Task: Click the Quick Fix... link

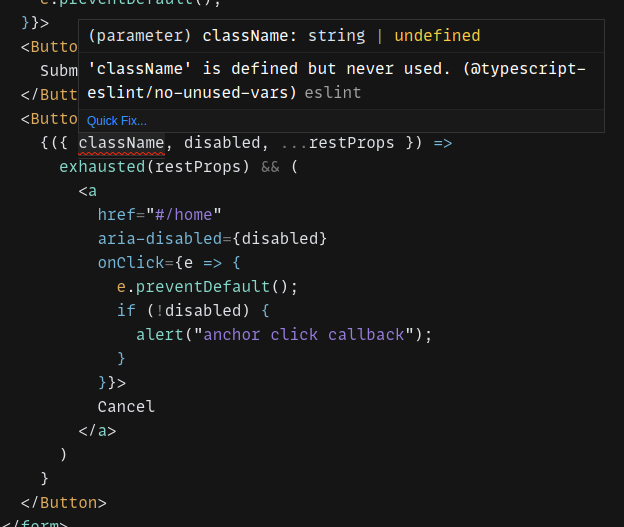Action: pos(116,121)
